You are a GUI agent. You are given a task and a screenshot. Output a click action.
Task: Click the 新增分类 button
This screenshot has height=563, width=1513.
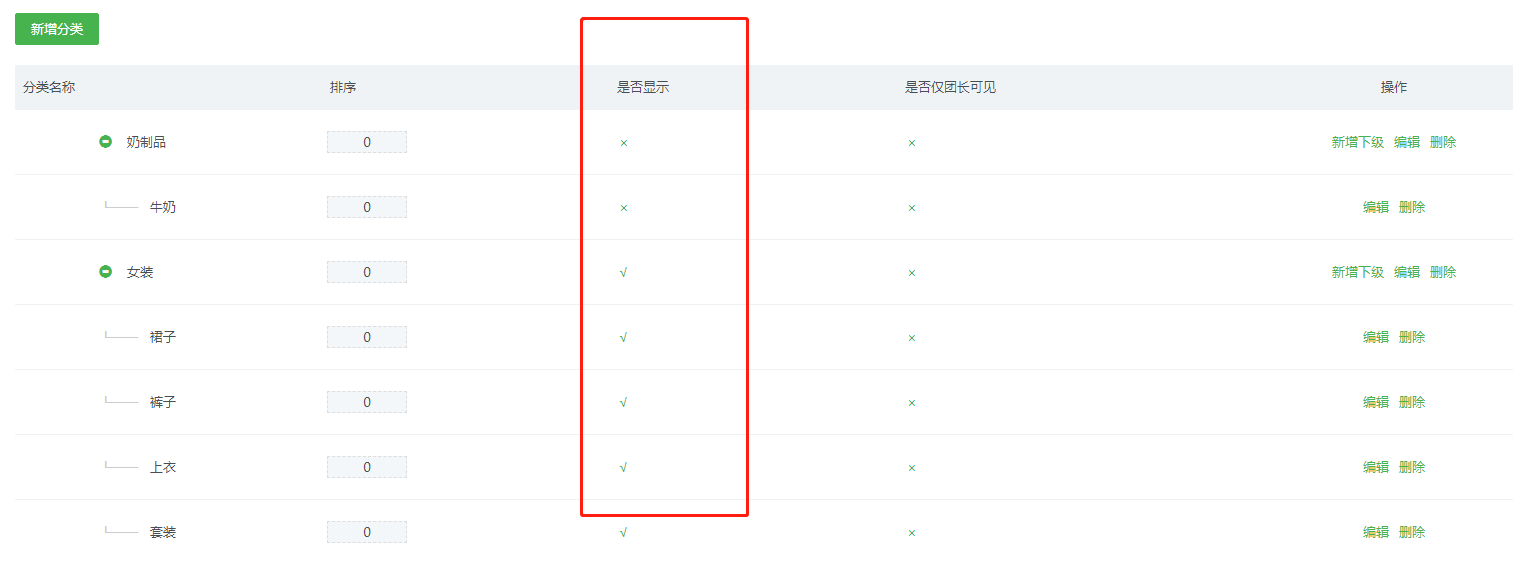click(x=57, y=29)
